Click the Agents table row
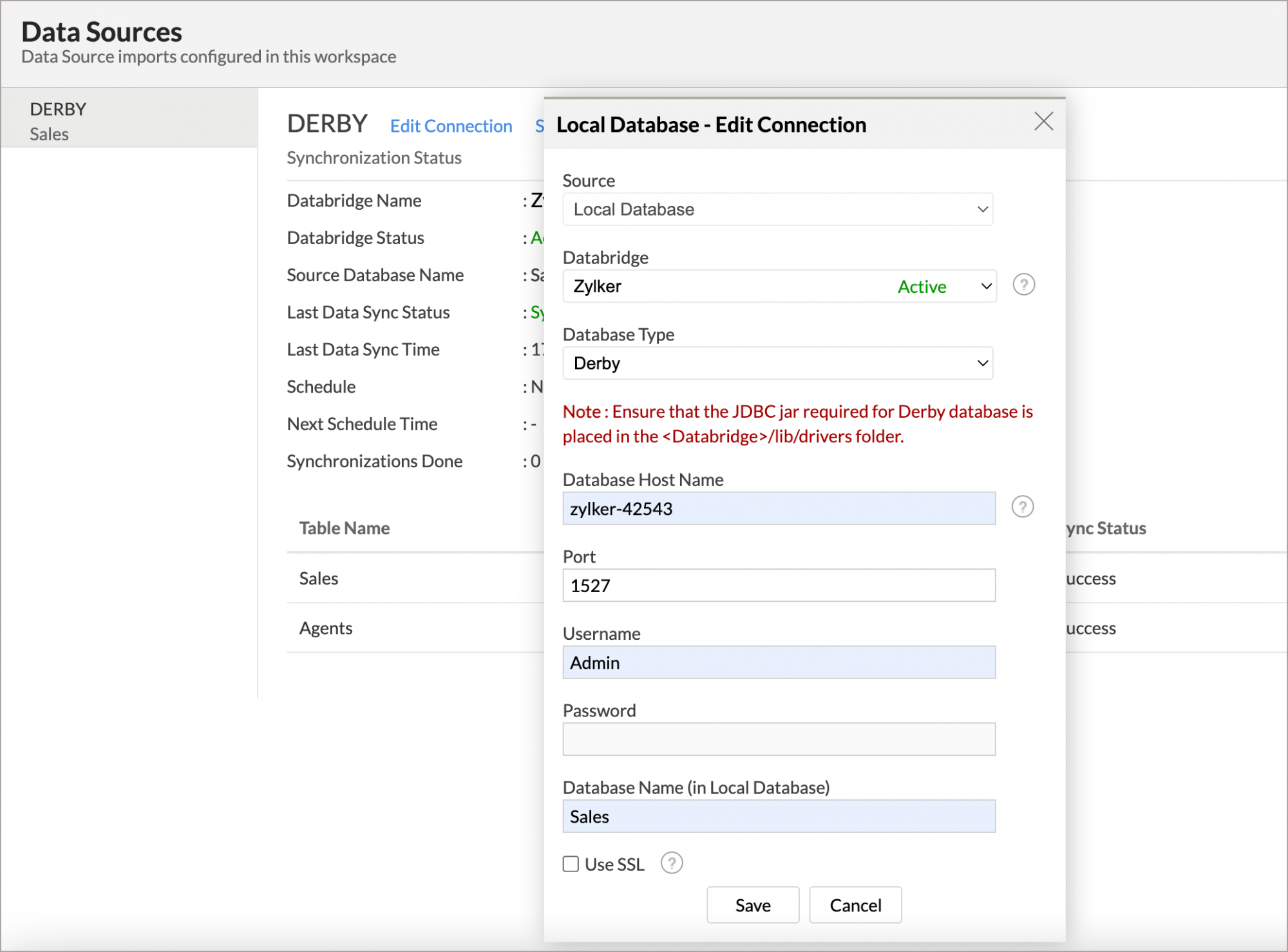Viewport: 1288px width, 952px height. pos(326,628)
